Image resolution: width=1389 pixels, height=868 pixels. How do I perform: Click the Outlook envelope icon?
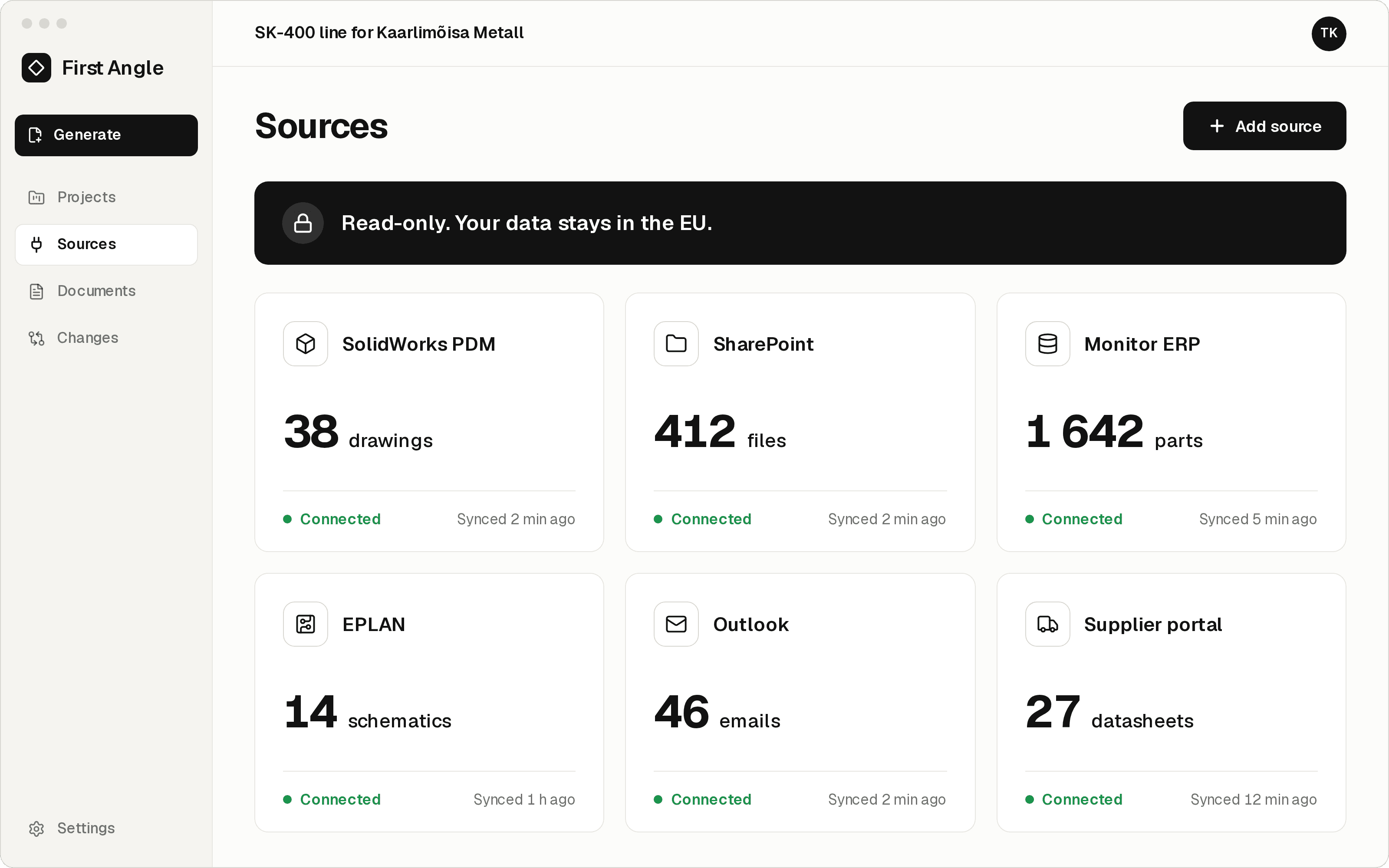click(676, 624)
